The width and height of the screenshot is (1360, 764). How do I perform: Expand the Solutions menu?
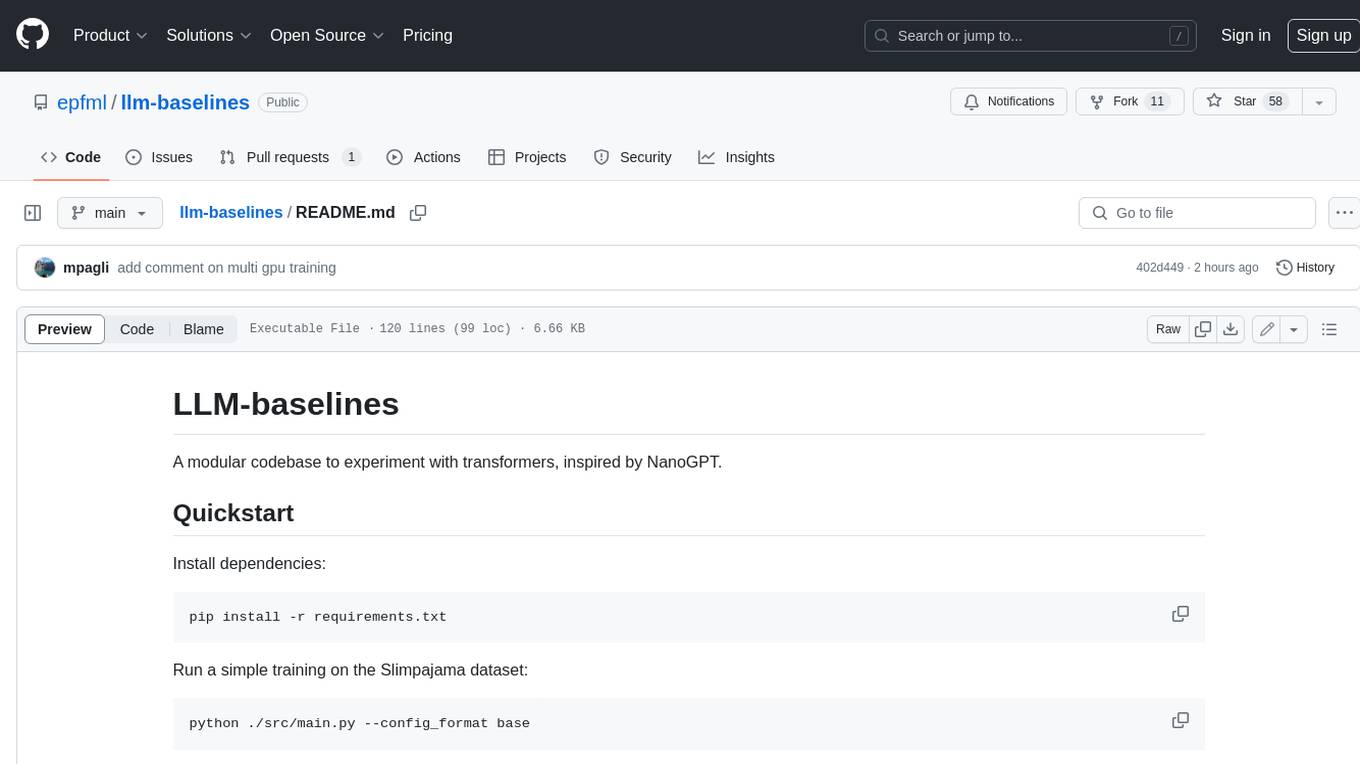tap(209, 35)
